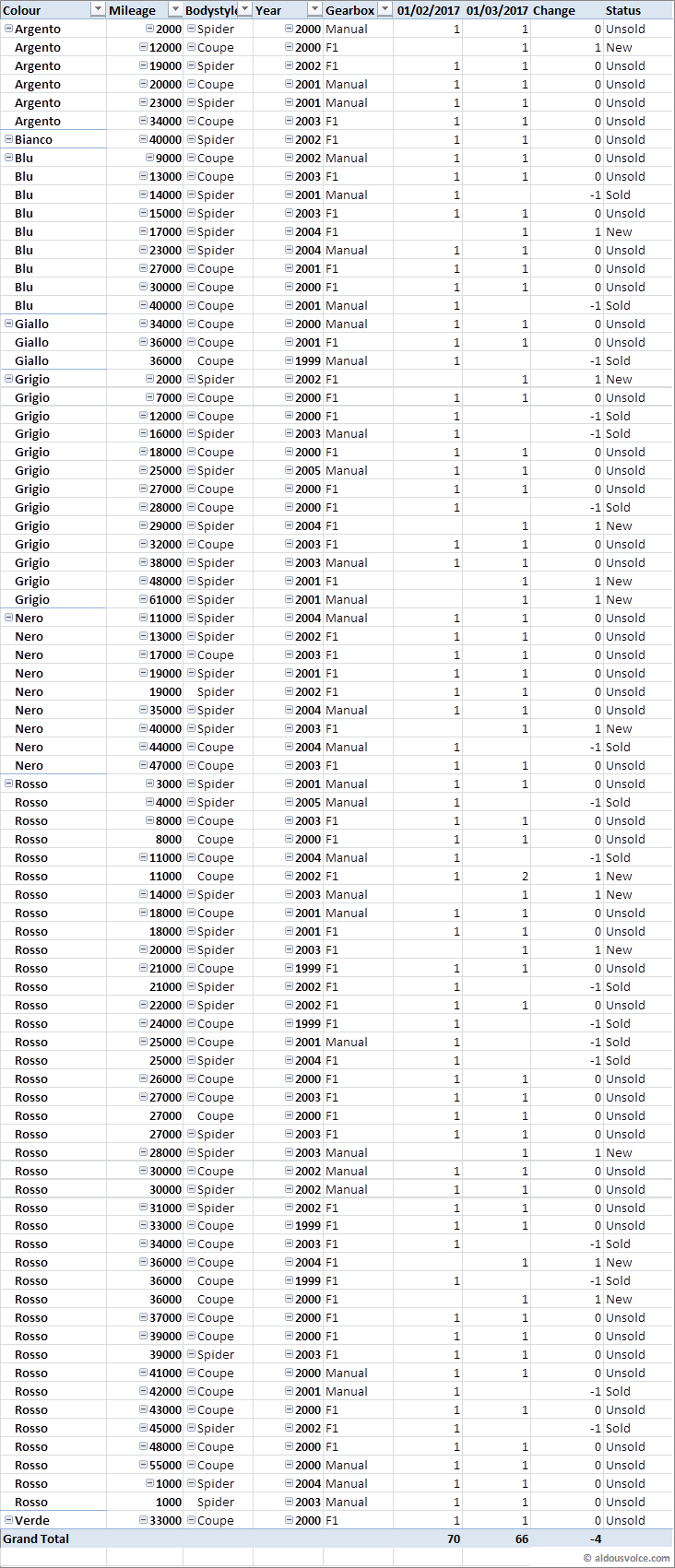
Task: Open the Bodystyle filter dropdown
Action: [245, 10]
